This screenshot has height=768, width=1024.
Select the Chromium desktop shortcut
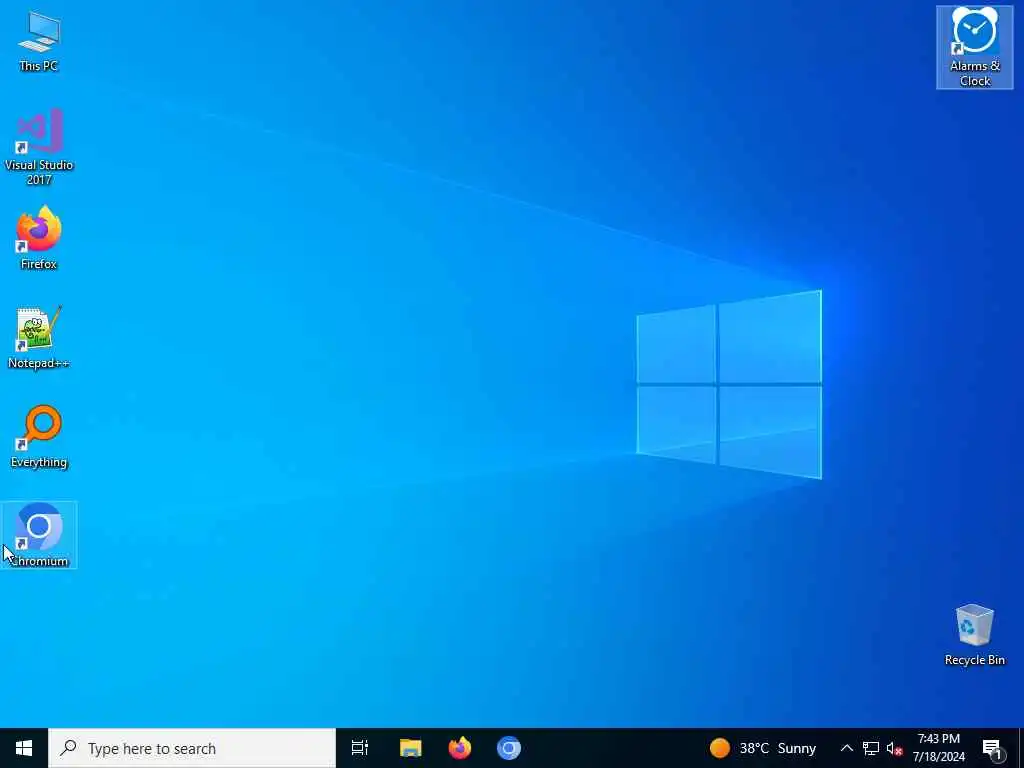pos(39,535)
